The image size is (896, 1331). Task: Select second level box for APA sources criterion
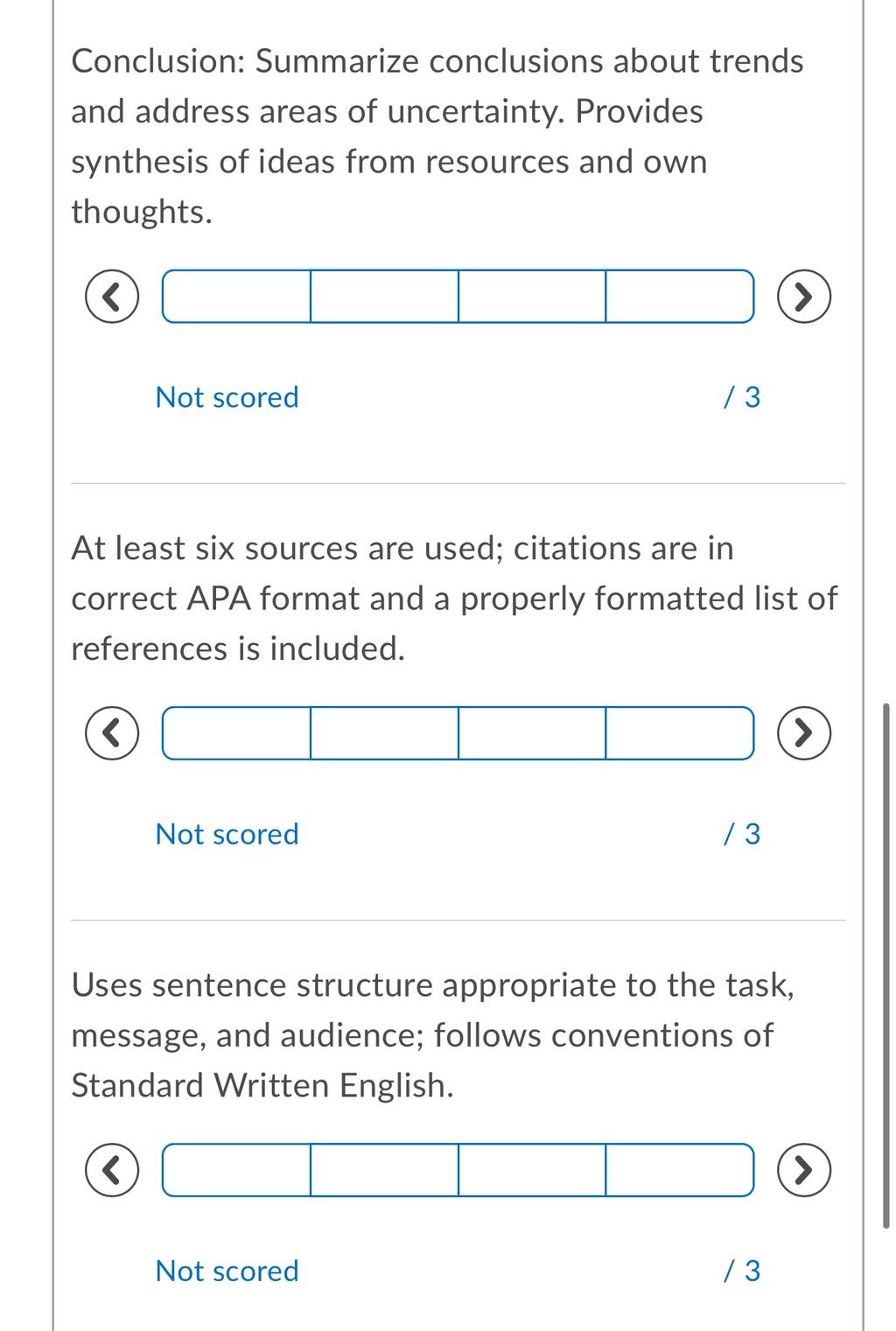[384, 733]
